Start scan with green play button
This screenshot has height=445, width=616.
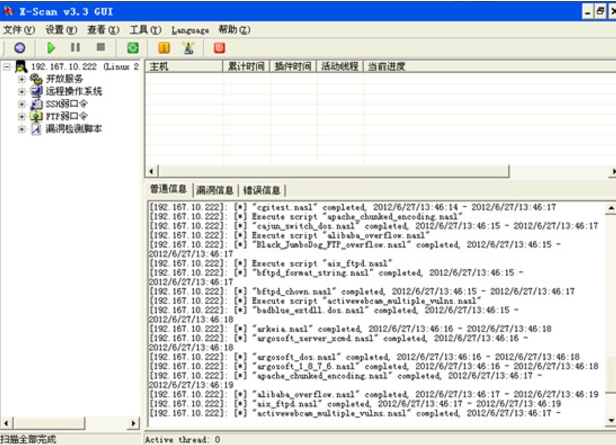coord(51,48)
